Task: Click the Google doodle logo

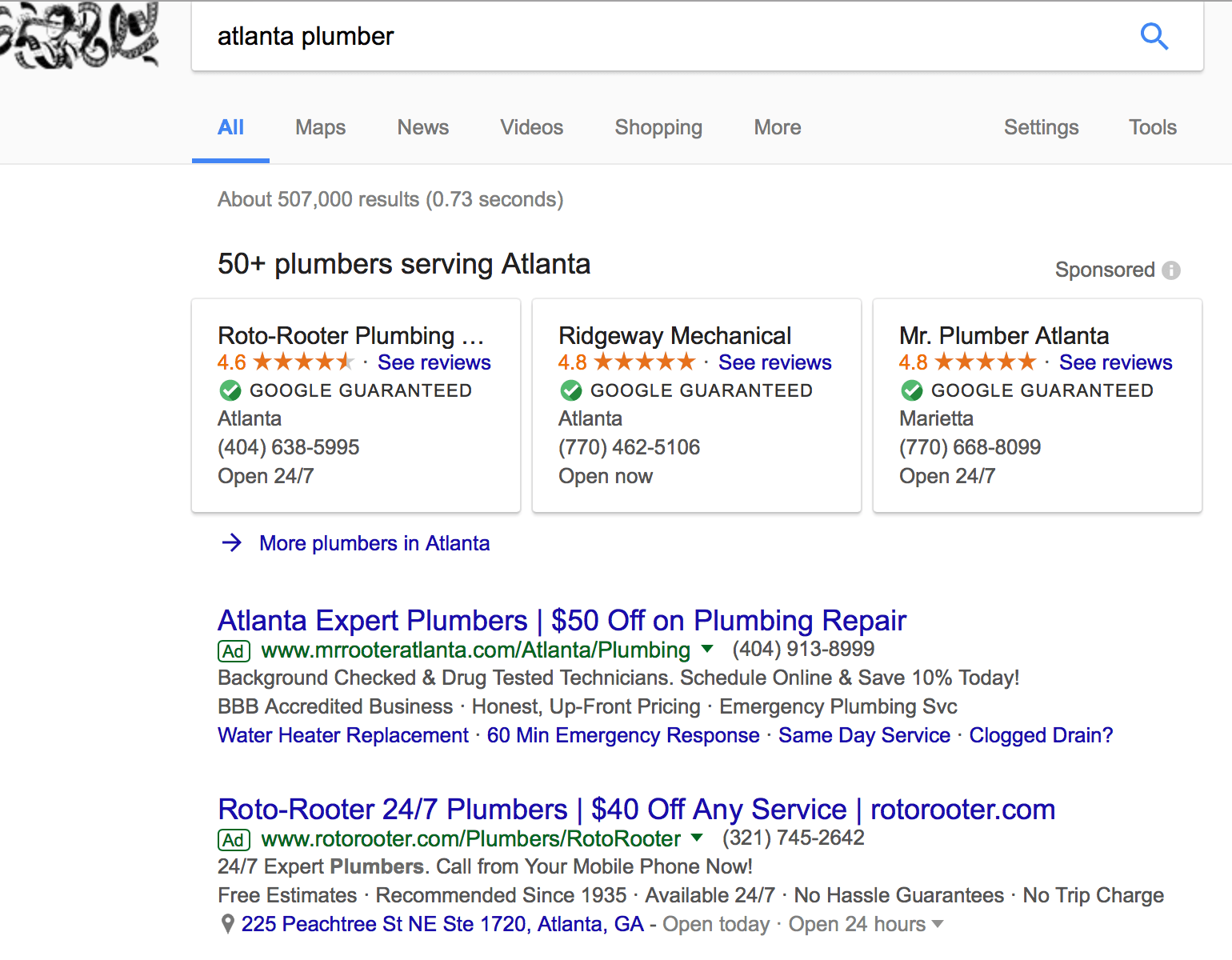Action: [78, 35]
